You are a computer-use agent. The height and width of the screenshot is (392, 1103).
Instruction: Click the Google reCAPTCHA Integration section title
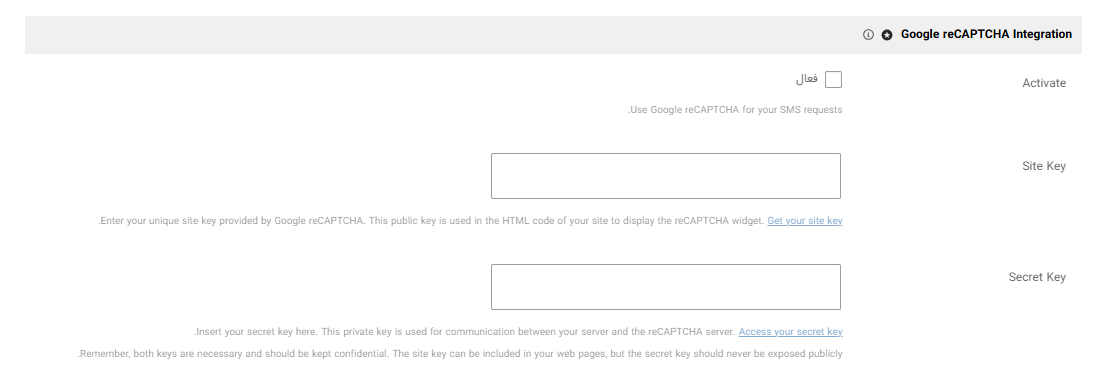[986, 34]
